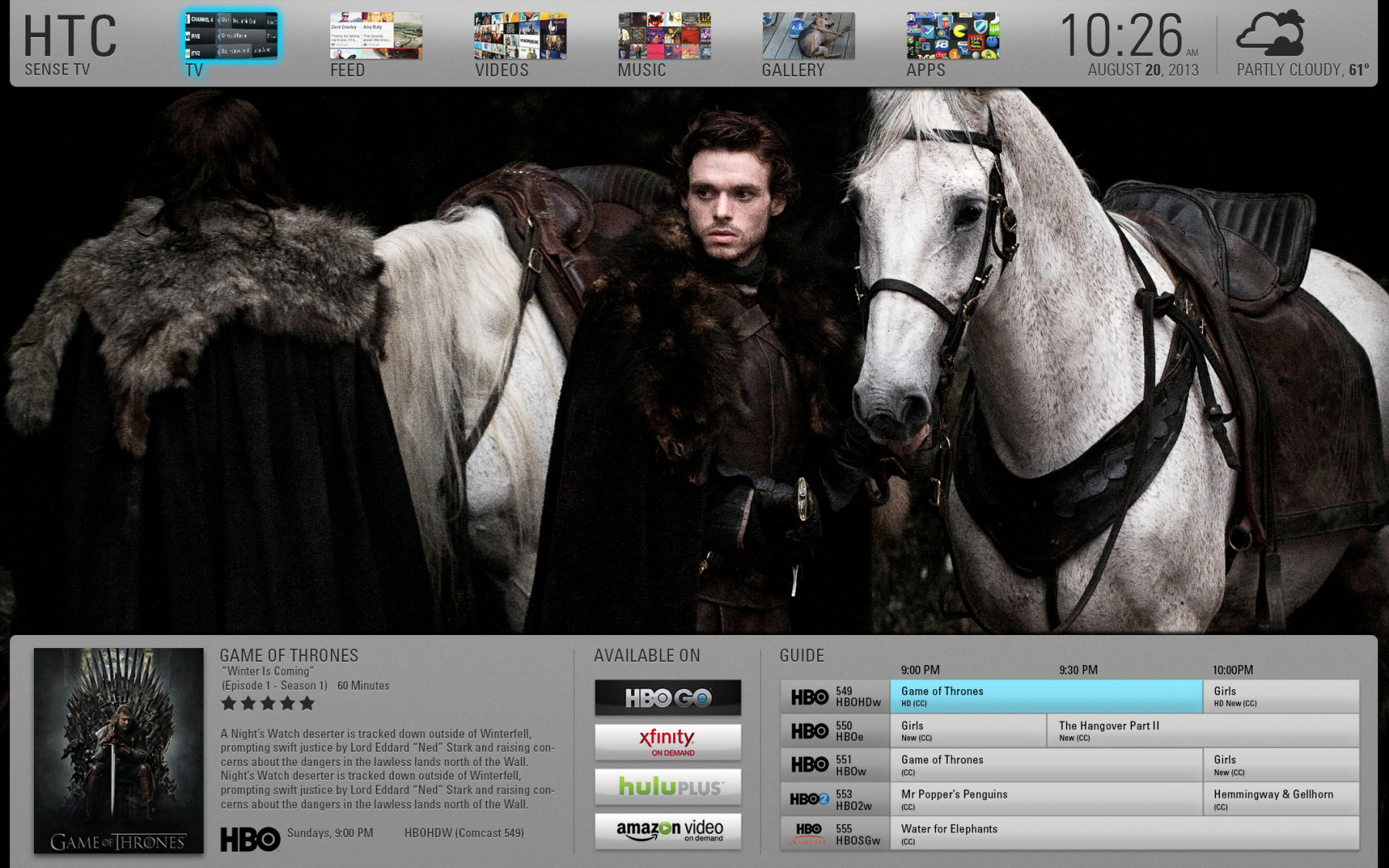Select Hemmingway & Gellhorn program
The height and width of the screenshot is (868, 1389).
point(1280,799)
